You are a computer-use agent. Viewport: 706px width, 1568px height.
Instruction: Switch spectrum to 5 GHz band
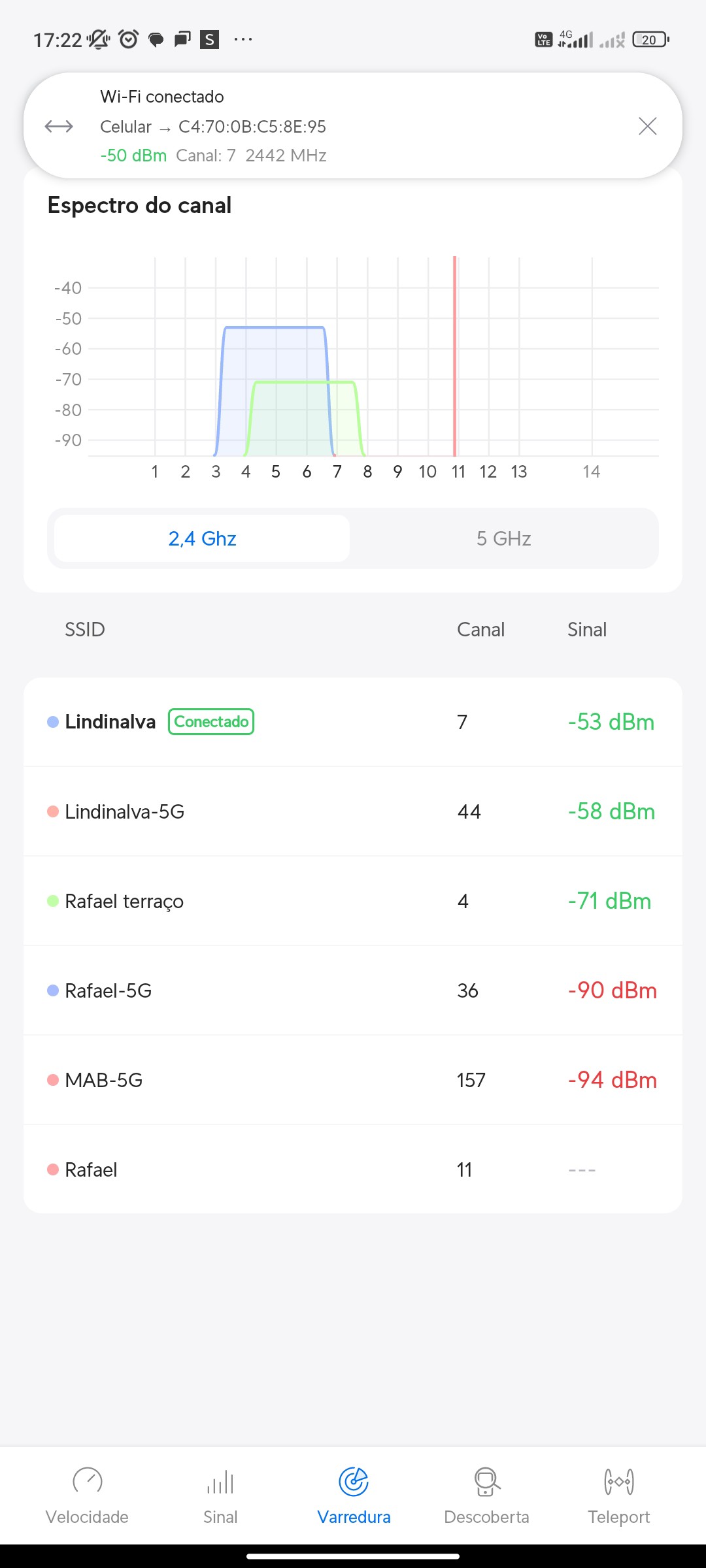tap(503, 538)
